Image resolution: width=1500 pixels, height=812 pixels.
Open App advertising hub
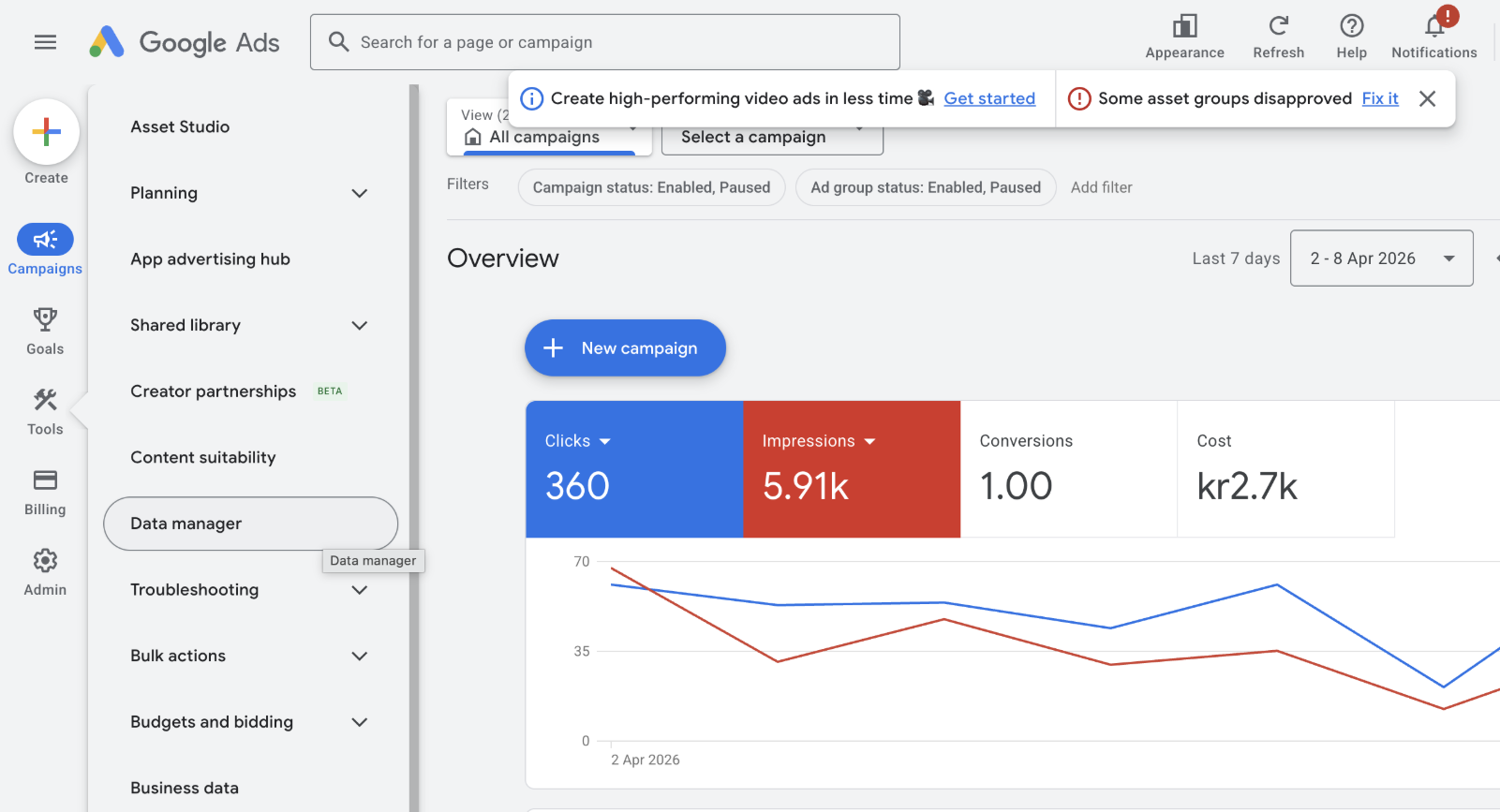210,259
